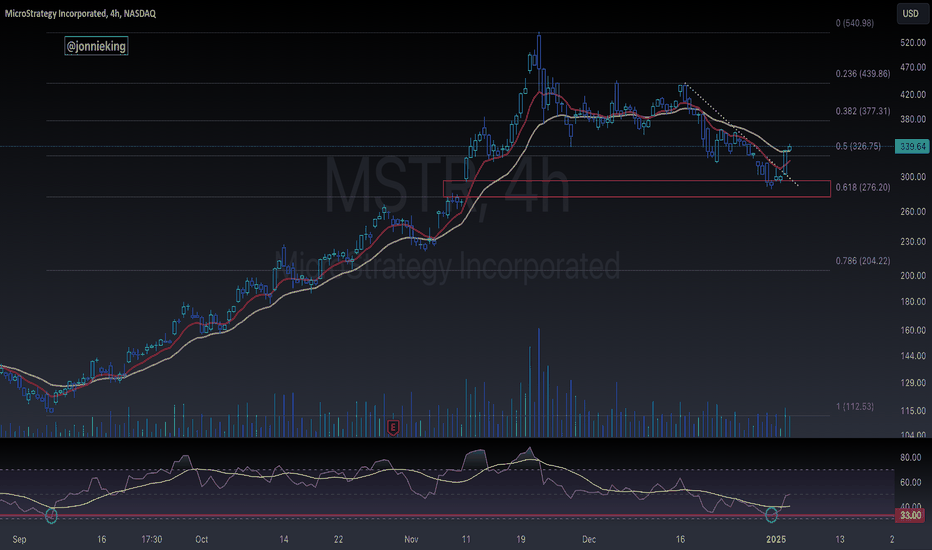
Task: Click the red RSI level tag 33.00
Action: pos(910,516)
